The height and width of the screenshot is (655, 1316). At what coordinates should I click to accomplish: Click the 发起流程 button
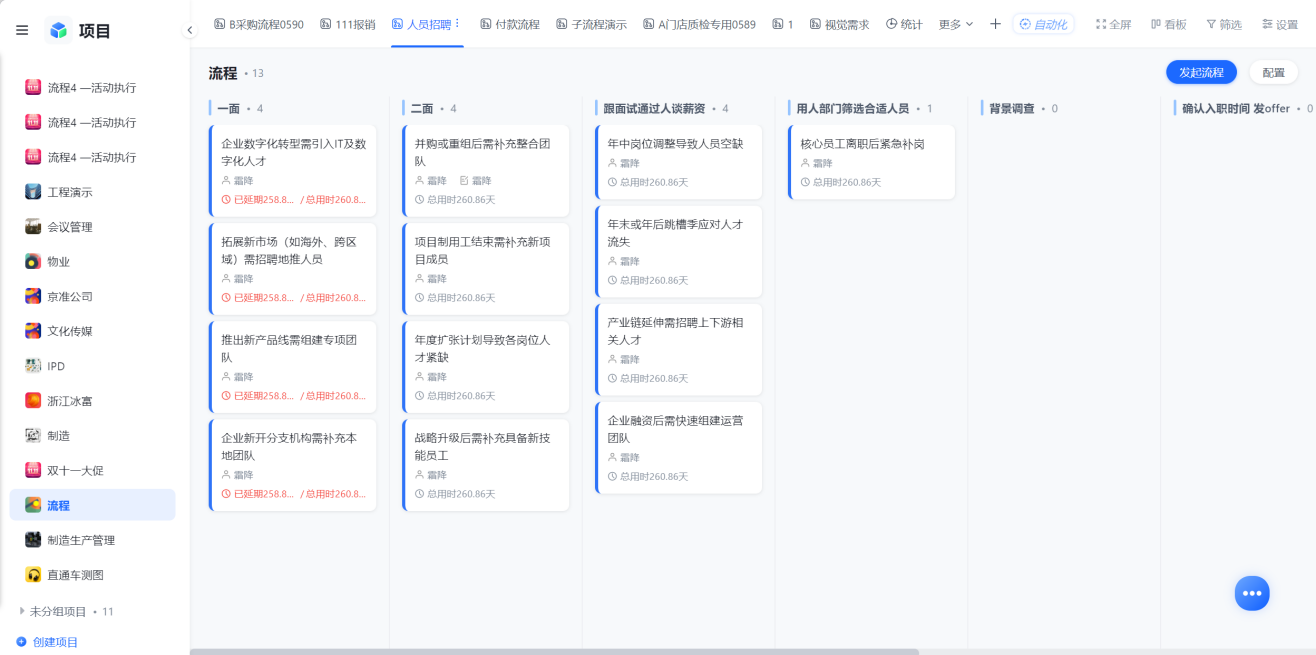1201,72
